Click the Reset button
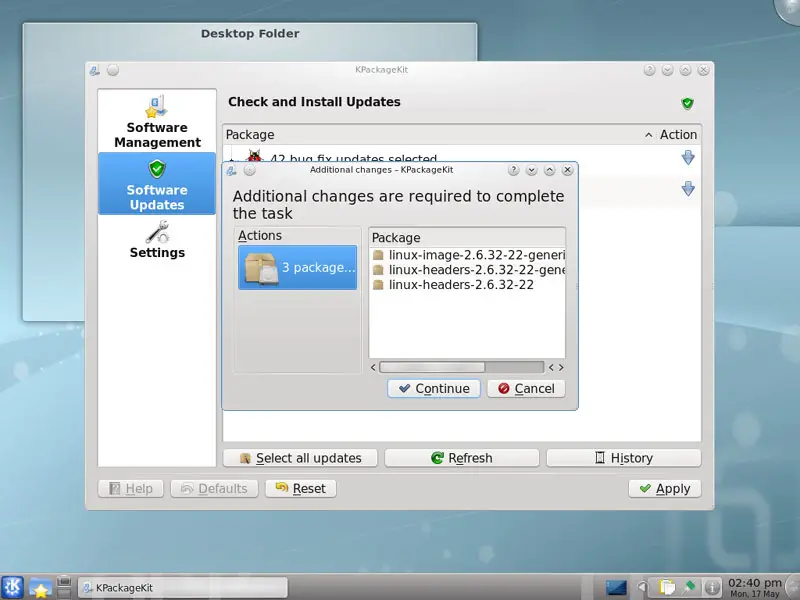 coord(301,489)
